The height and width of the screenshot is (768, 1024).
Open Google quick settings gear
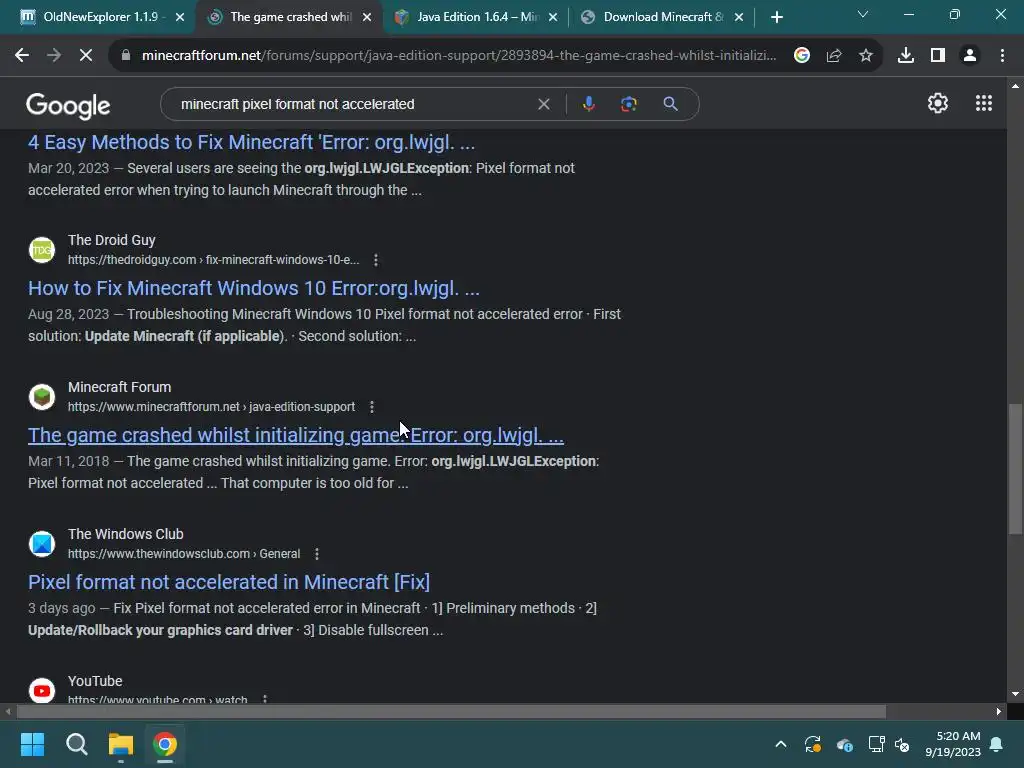(938, 103)
